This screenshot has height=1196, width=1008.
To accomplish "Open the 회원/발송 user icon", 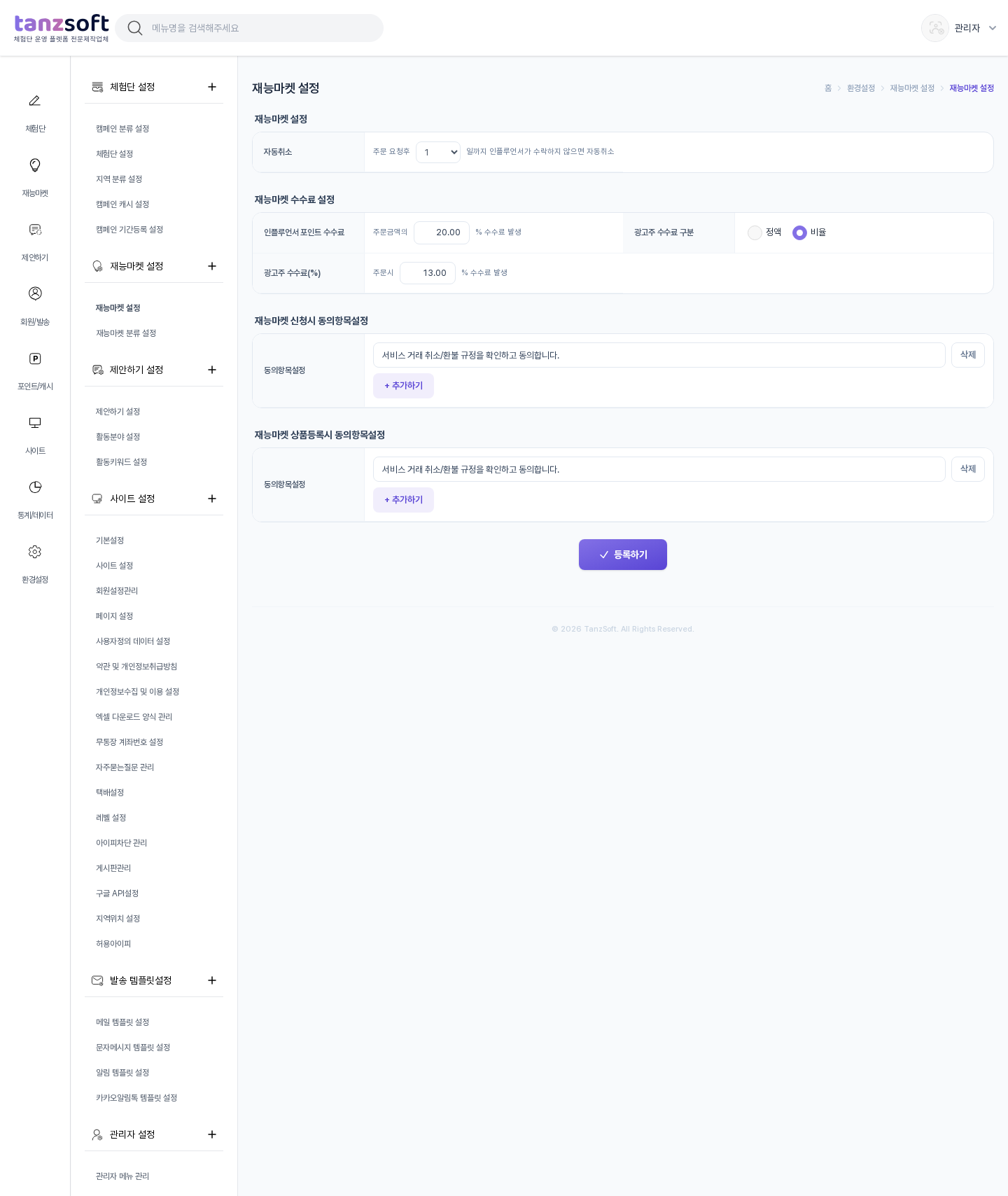I will tap(35, 293).
